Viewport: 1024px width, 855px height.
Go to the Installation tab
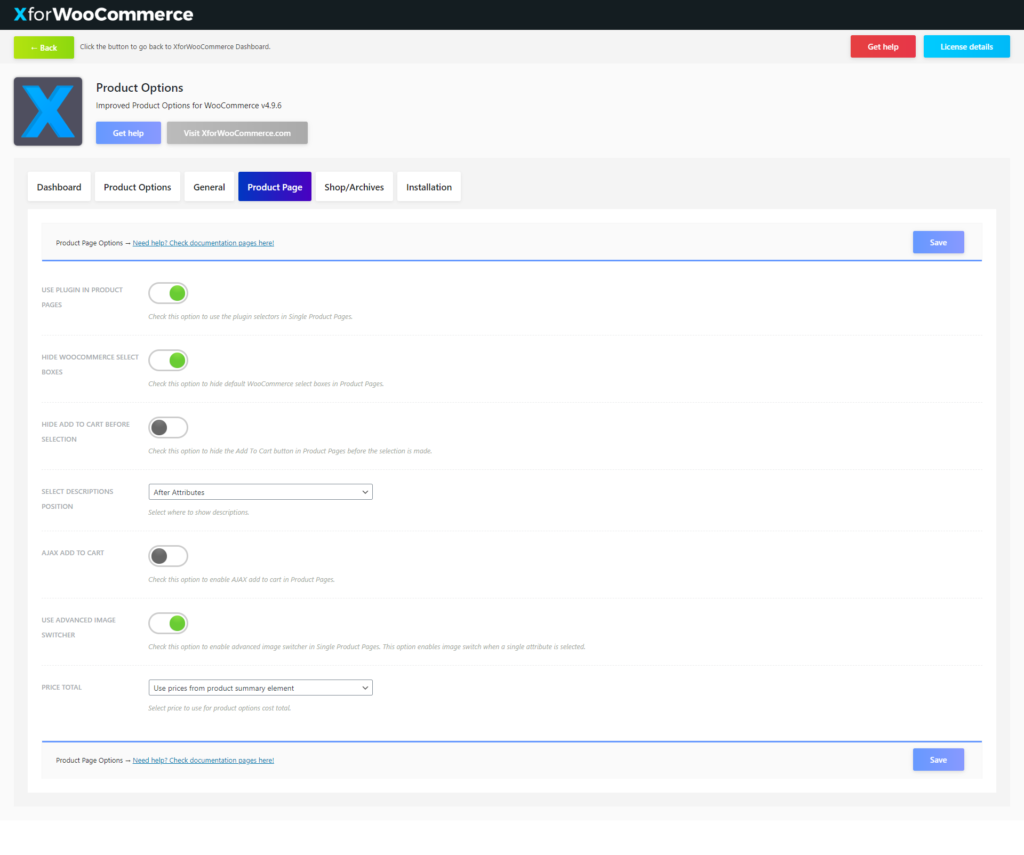(428, 187)
